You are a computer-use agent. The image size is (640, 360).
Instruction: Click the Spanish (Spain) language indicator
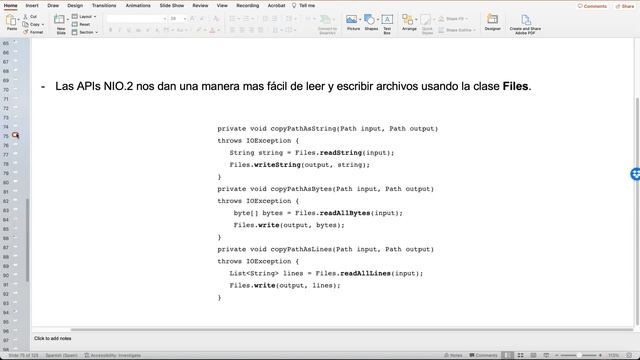click(62, 356)
